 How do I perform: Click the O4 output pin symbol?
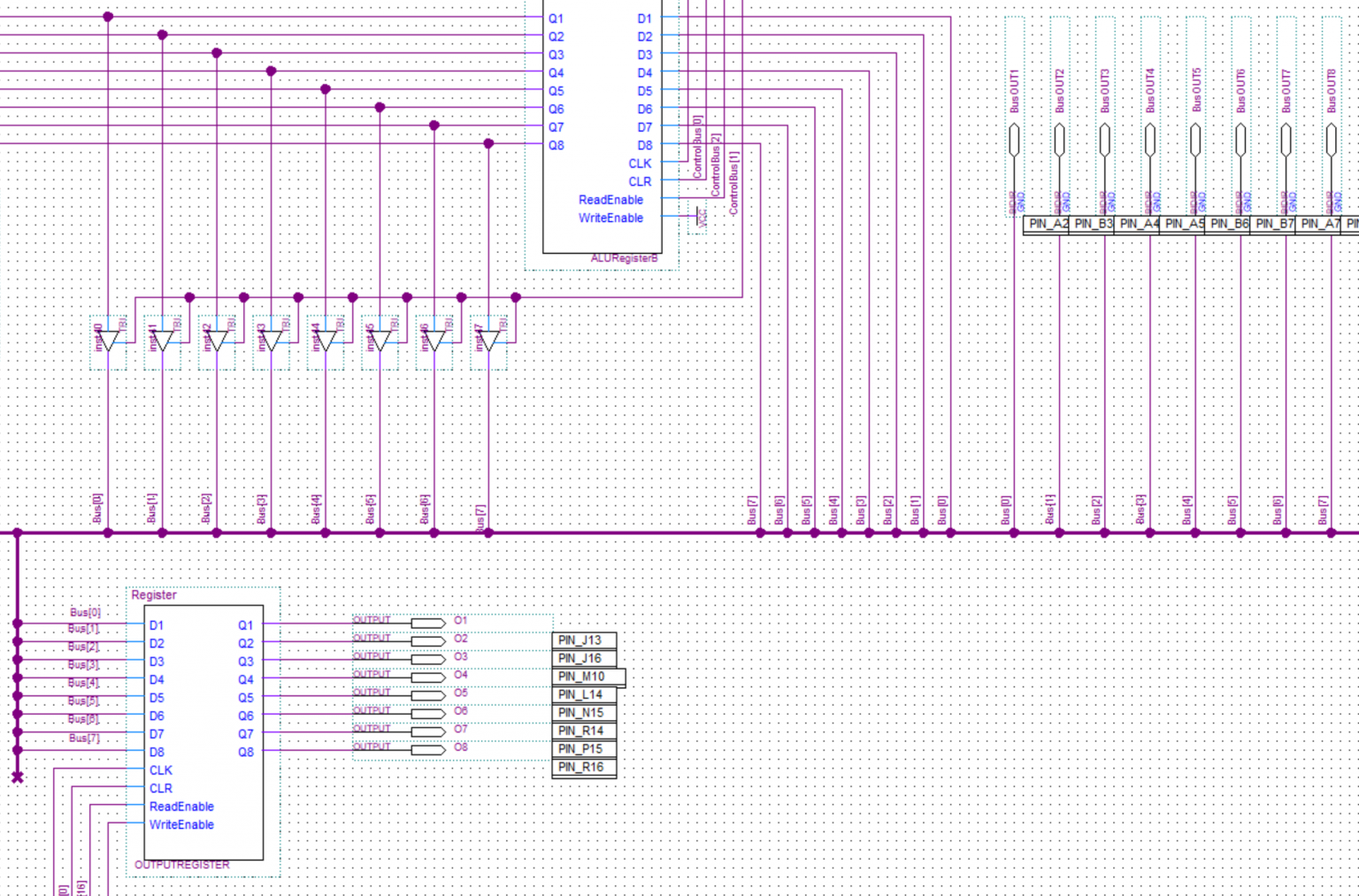click(x=426, y=676)
